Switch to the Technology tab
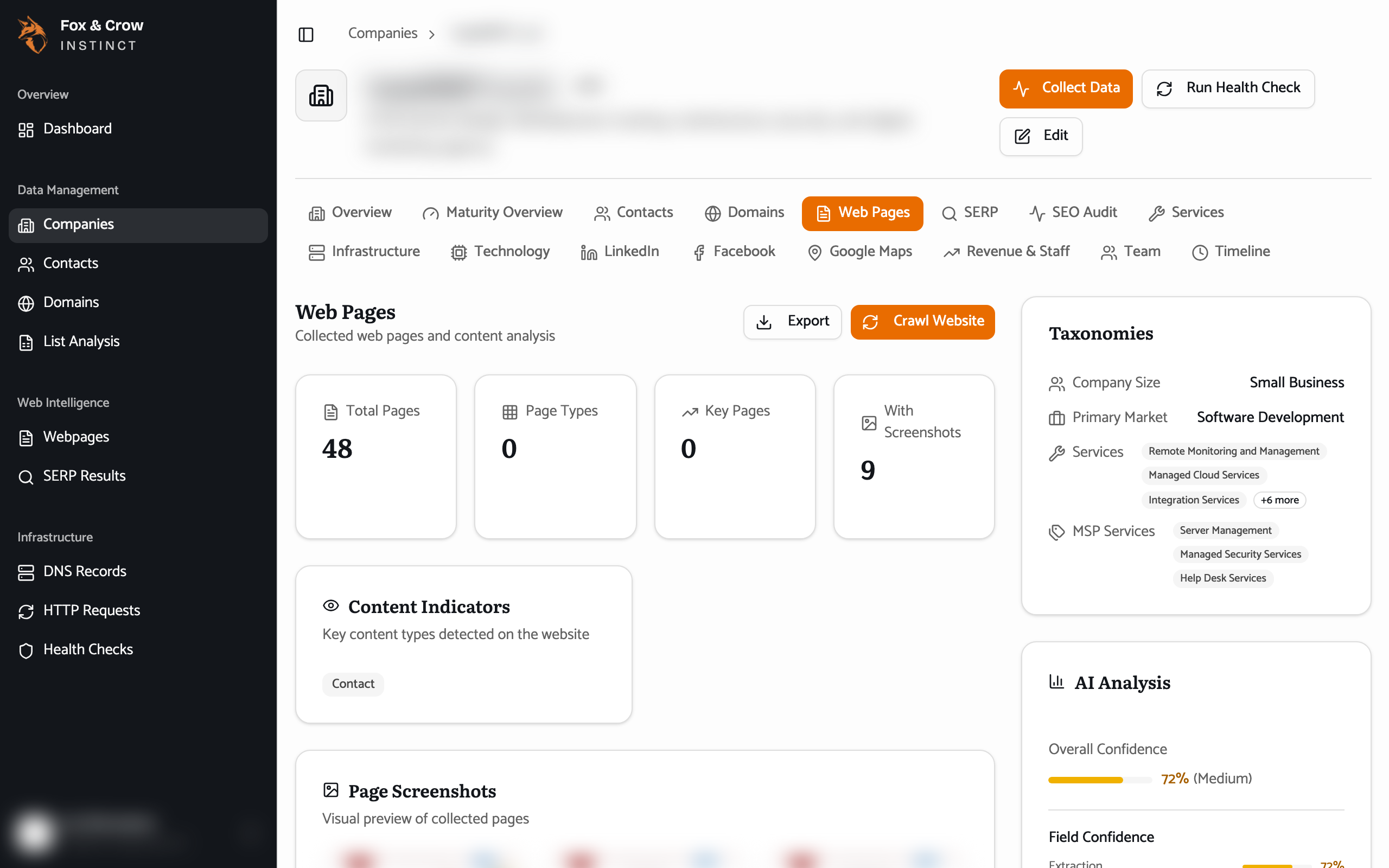Image resolution: width=1389 pixels, height=868 pixels. 500,252
